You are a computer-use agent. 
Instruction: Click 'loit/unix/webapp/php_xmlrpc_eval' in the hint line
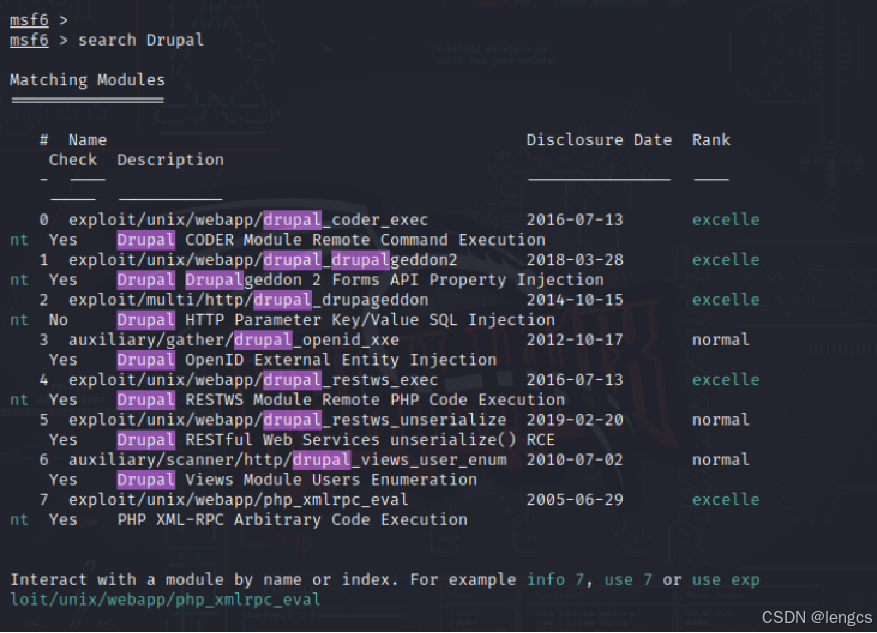(166, 600)
